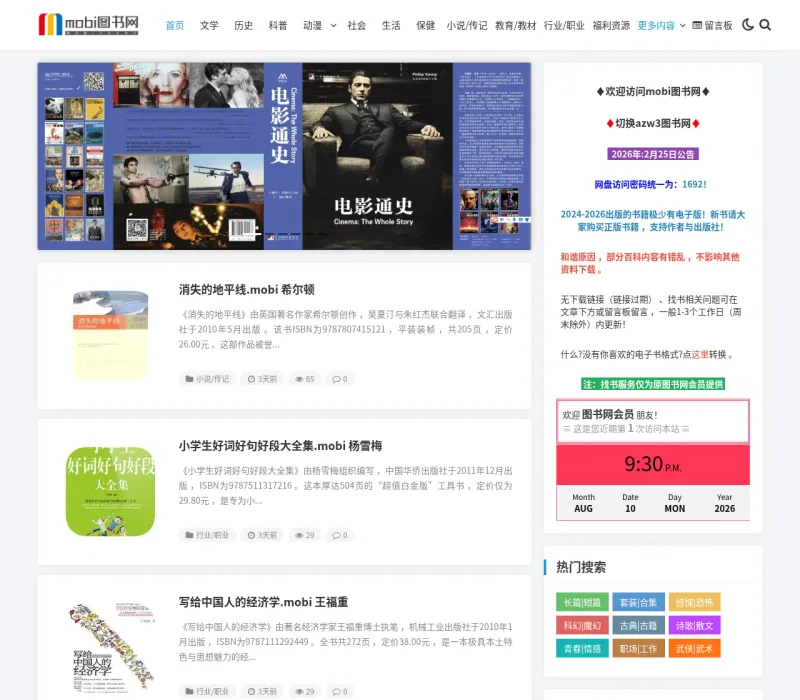Toggle dark mode moon icon
Screen dimensions: 800x700
point(748,24)
